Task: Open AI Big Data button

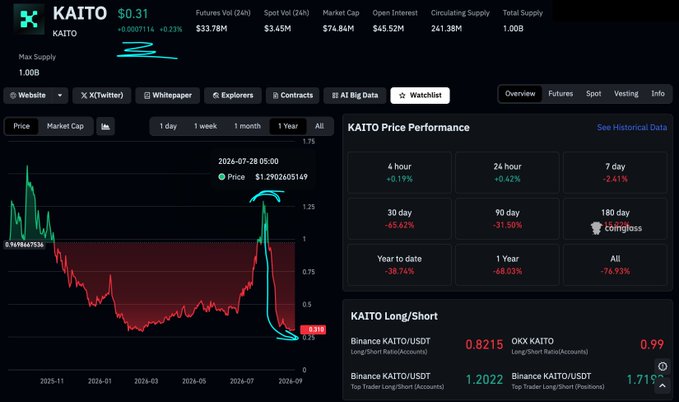Action: pyautogui.click(x=355, y=95)
